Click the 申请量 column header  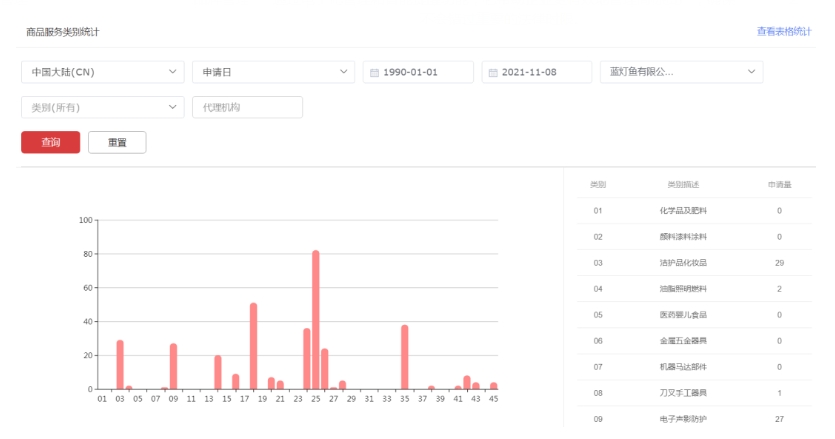pyautogui.click(x=779, y=185)
